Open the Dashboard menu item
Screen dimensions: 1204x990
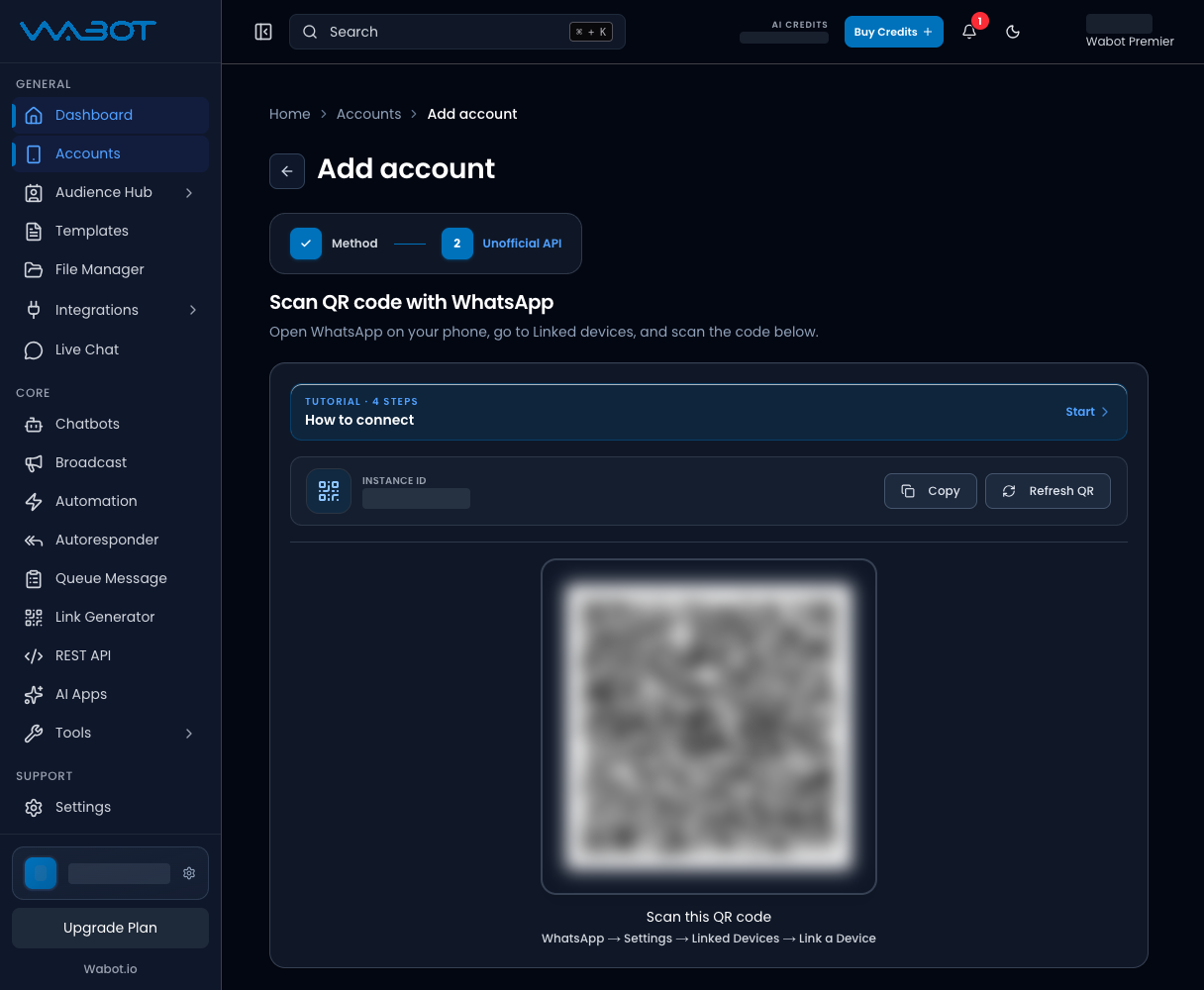point(111,115)
